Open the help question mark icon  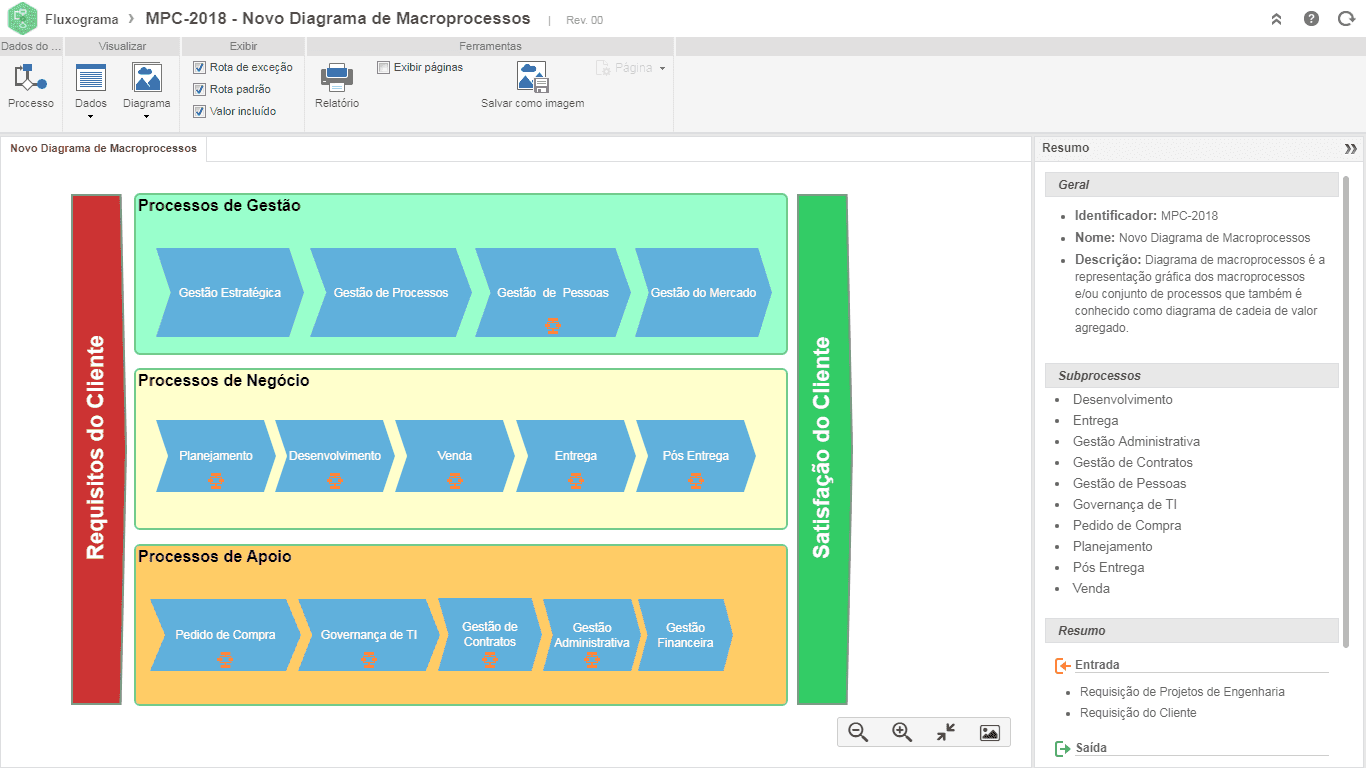click(x=1311, y=19)
